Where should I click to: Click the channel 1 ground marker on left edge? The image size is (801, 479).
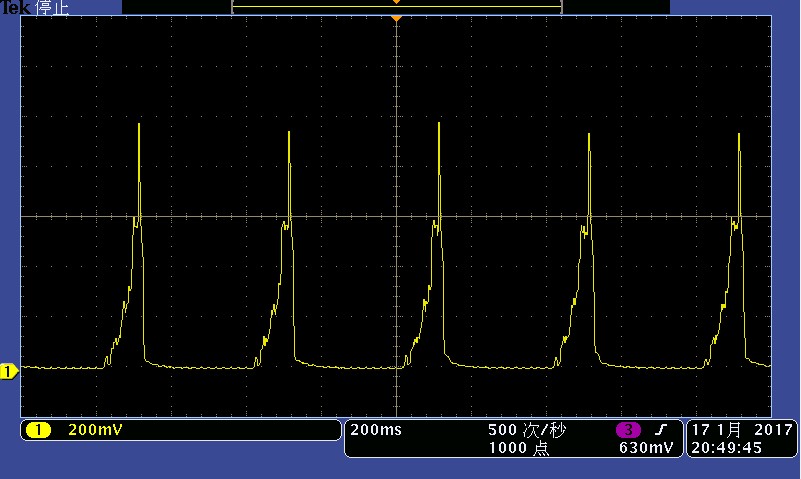click(x=8, y=372)
